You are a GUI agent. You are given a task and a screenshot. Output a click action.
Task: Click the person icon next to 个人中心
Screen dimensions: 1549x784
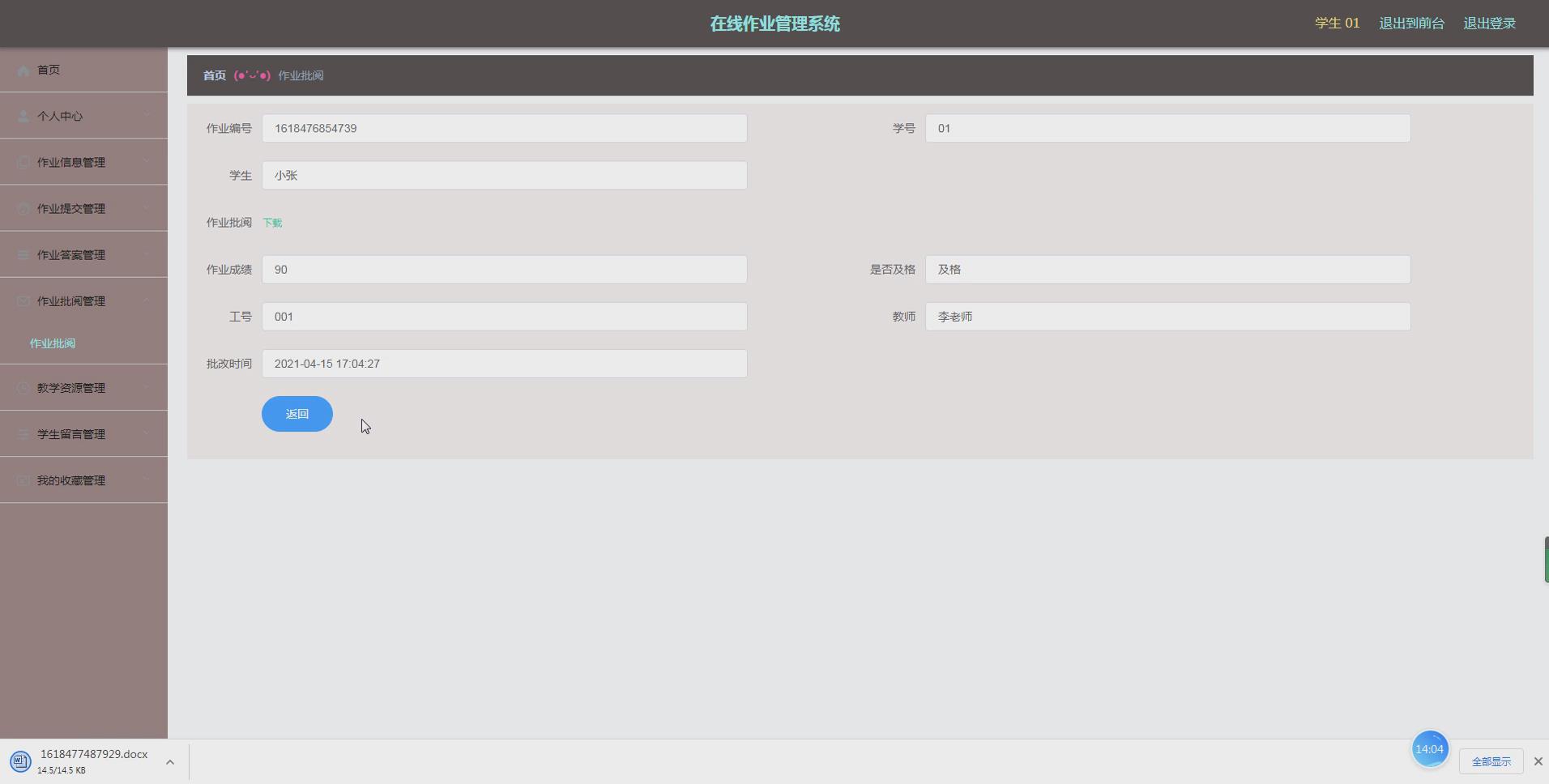tap(23, 115)
